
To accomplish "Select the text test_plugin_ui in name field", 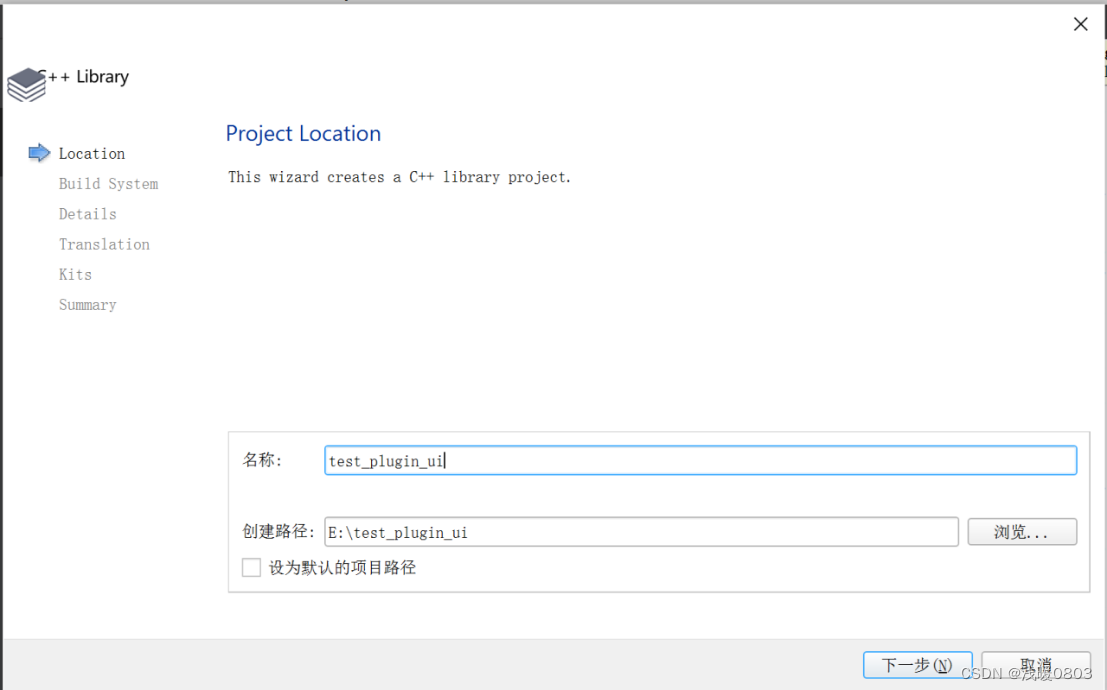I will click(385, 460).
